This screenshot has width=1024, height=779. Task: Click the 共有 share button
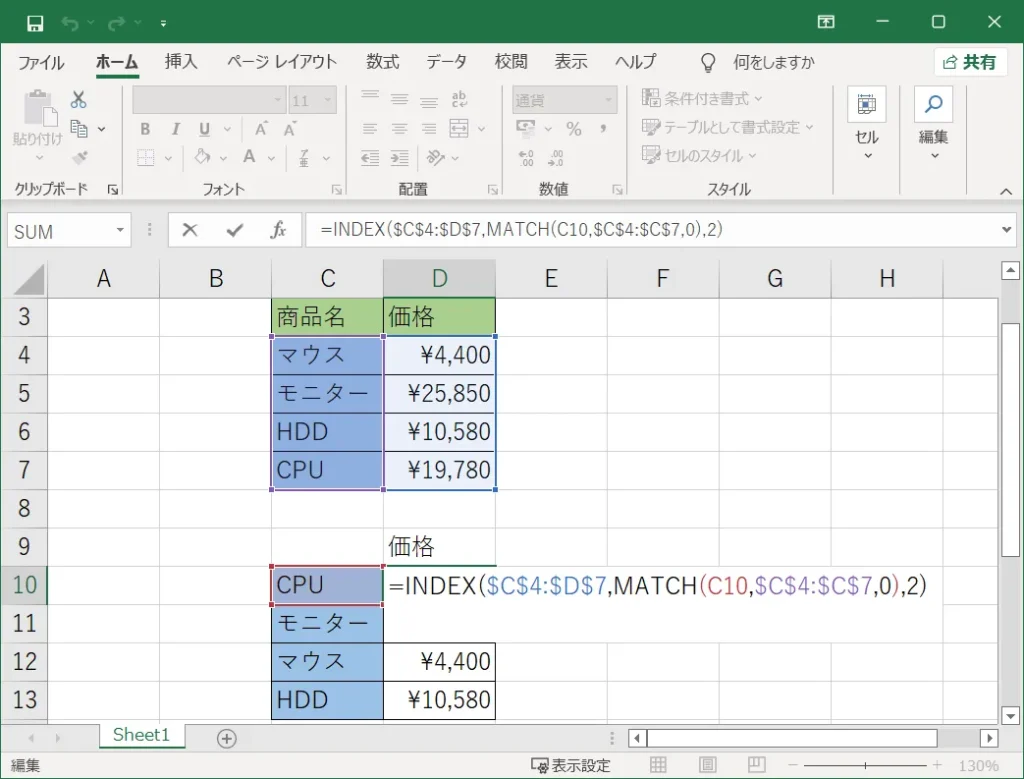(970, 63)
